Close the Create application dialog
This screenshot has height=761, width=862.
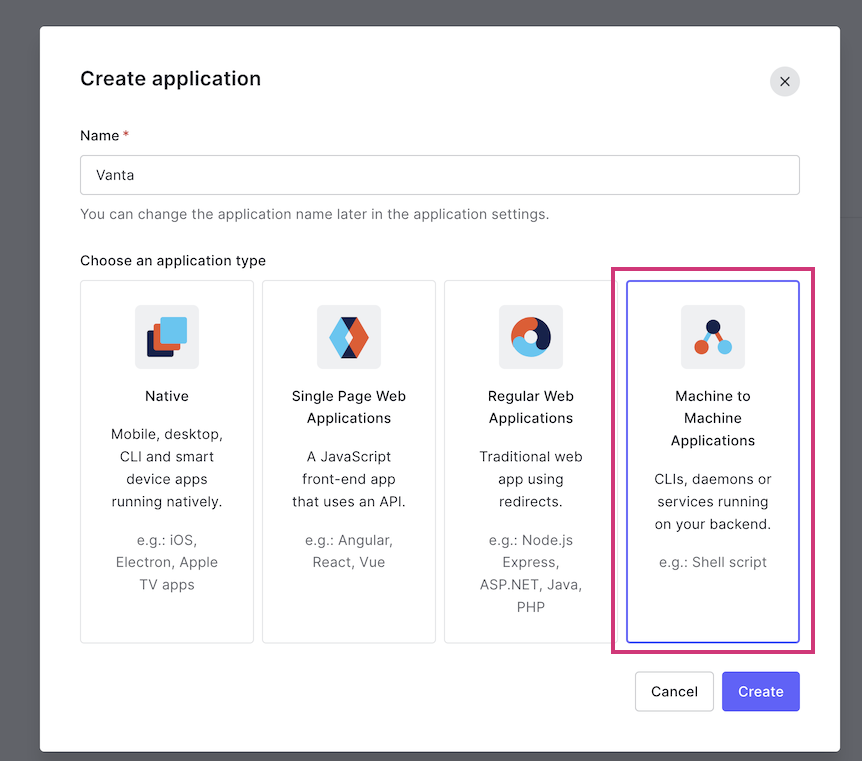784,81
